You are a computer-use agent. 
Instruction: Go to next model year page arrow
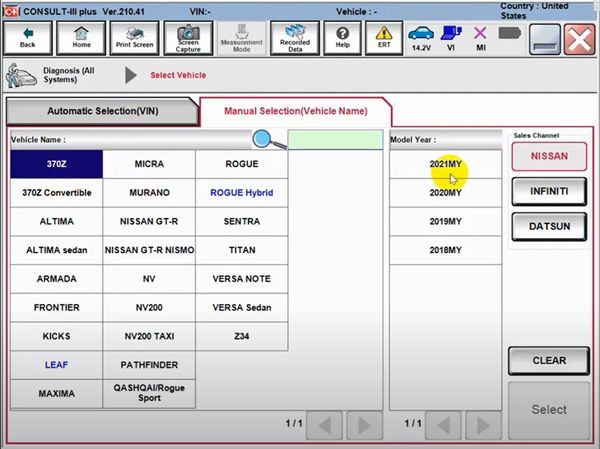[482, 424]
